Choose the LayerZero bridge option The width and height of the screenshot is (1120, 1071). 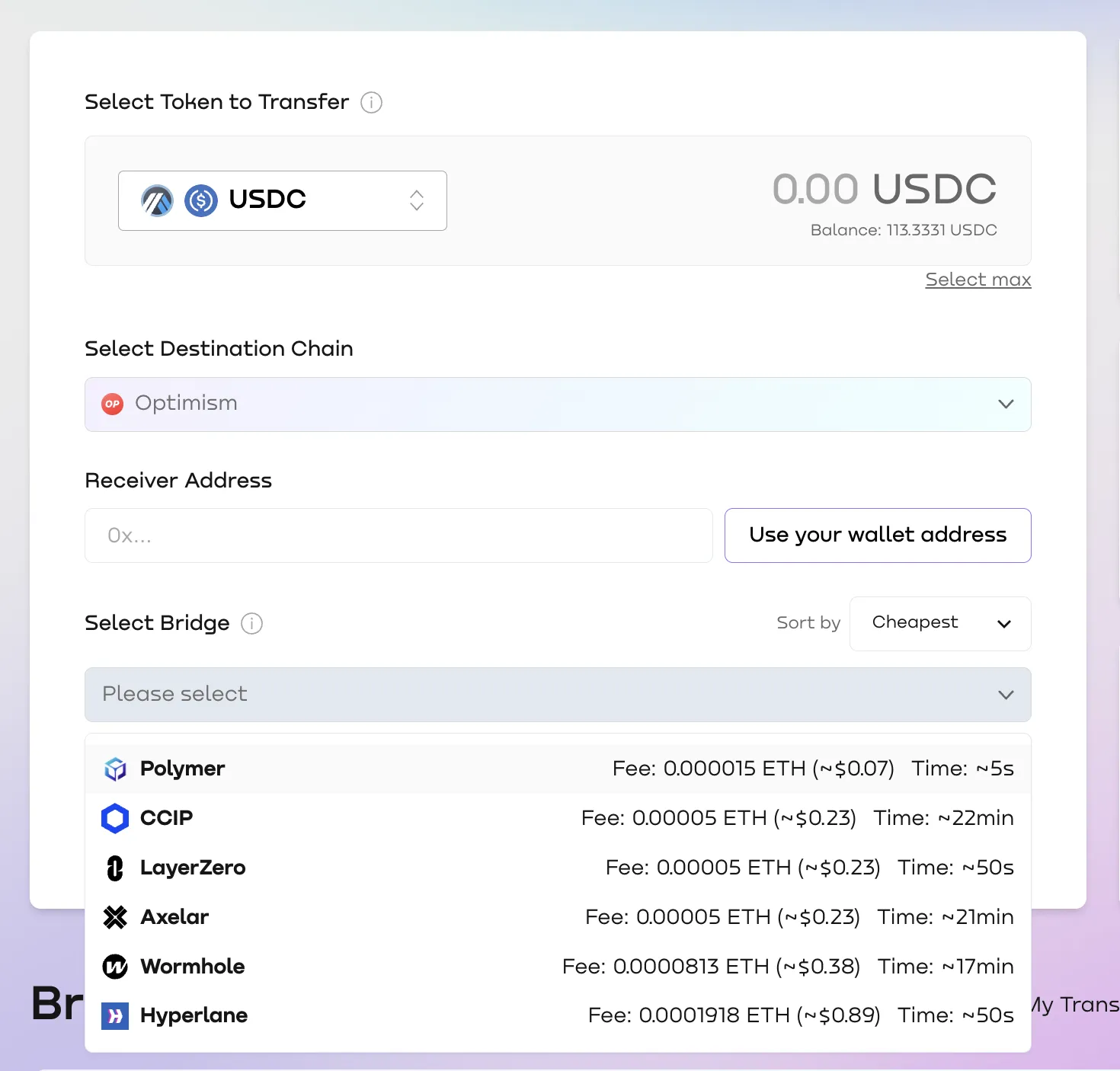coord(558,868)
